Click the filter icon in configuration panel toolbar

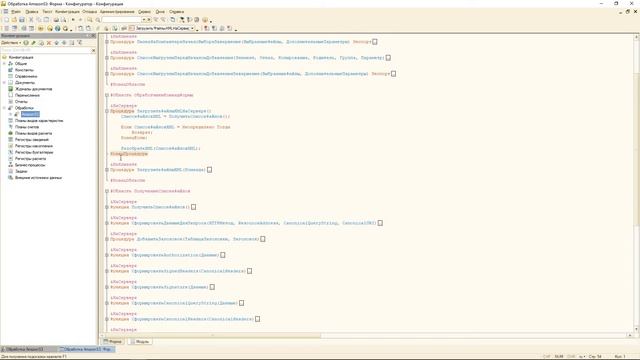pyautogui.click(x=80, y=42)
